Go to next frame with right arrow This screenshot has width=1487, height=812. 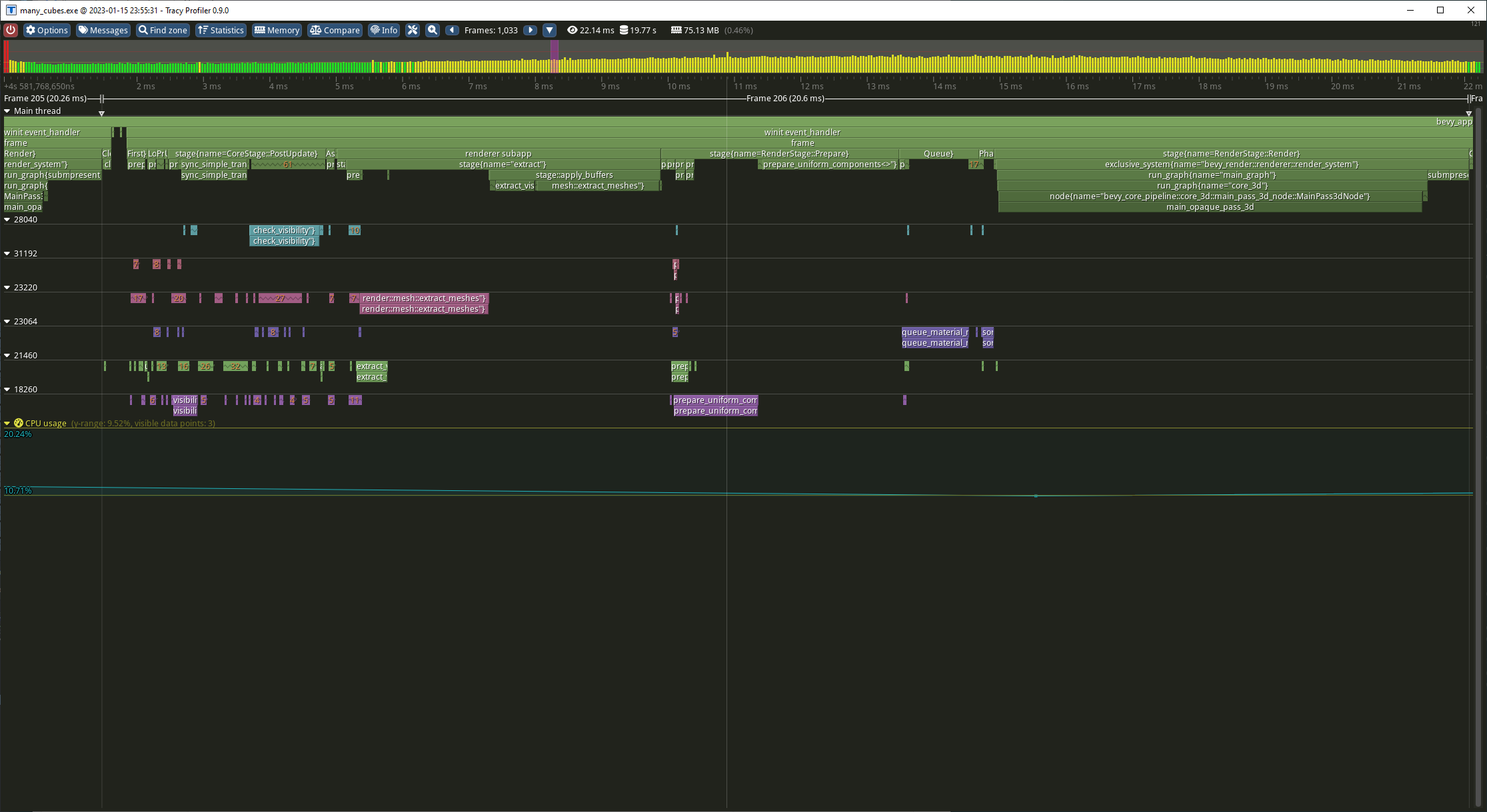(531, 30)
